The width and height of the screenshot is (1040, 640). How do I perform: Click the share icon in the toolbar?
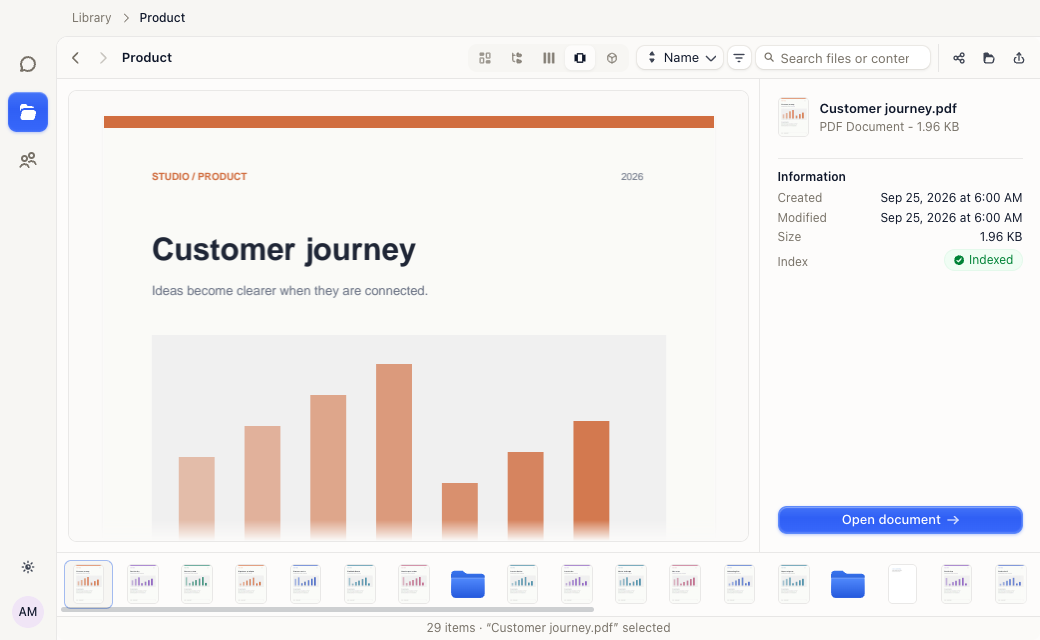click(x=958, y=58)
